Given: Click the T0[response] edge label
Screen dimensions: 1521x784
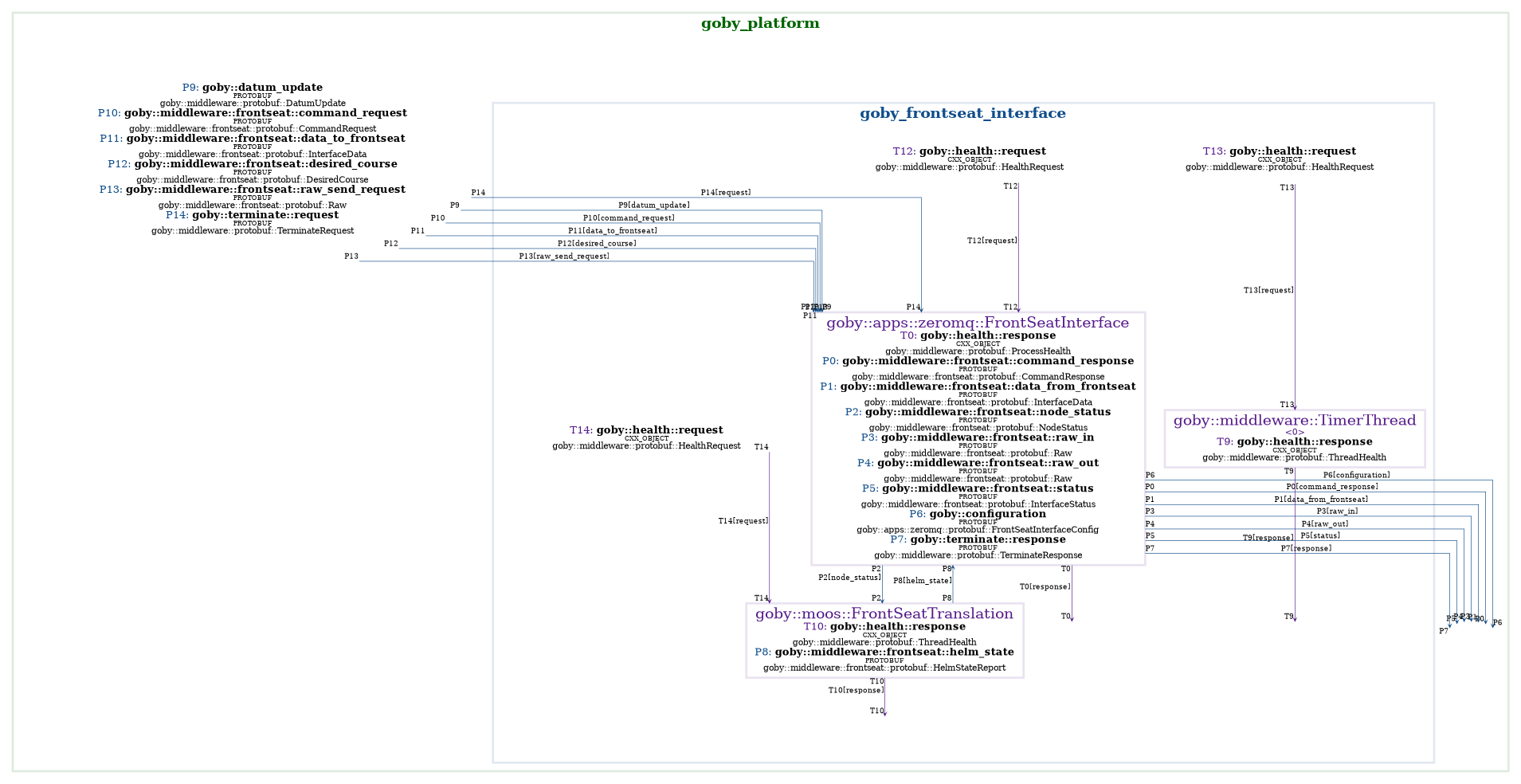Looking at the screenshot, I should [1045, 587].
